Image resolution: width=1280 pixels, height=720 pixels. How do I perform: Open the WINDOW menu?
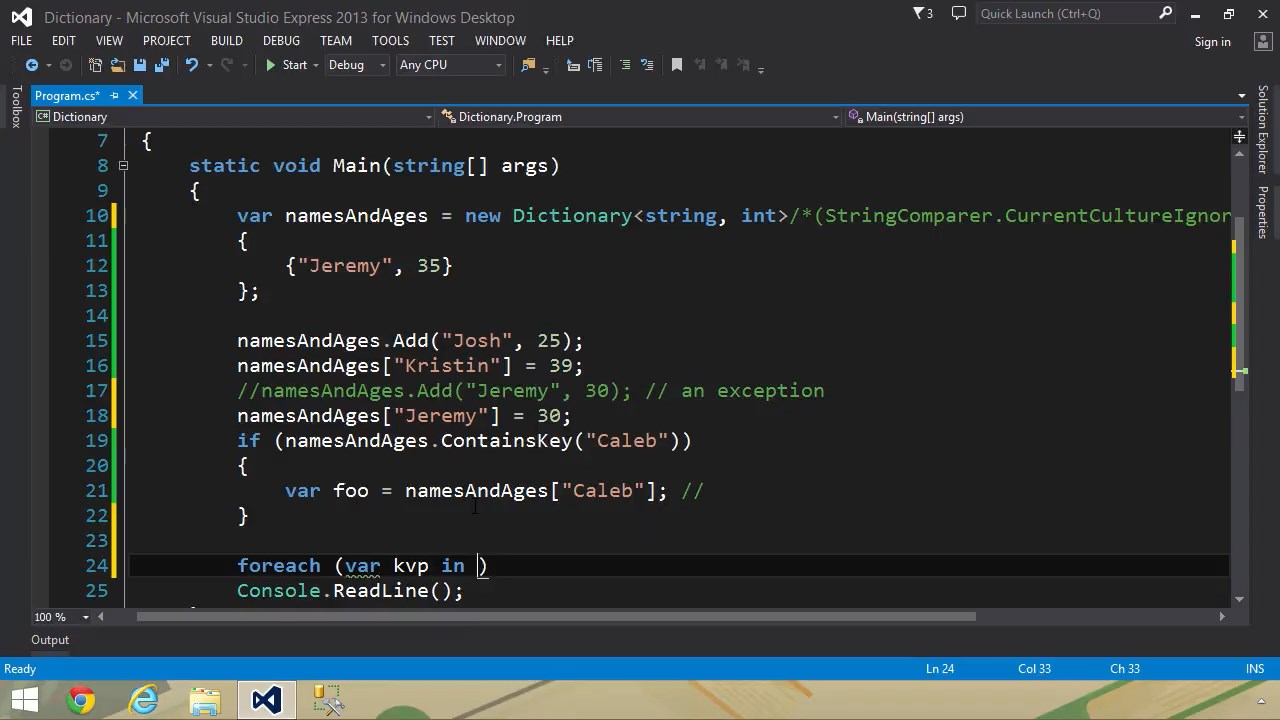point(500,41)
